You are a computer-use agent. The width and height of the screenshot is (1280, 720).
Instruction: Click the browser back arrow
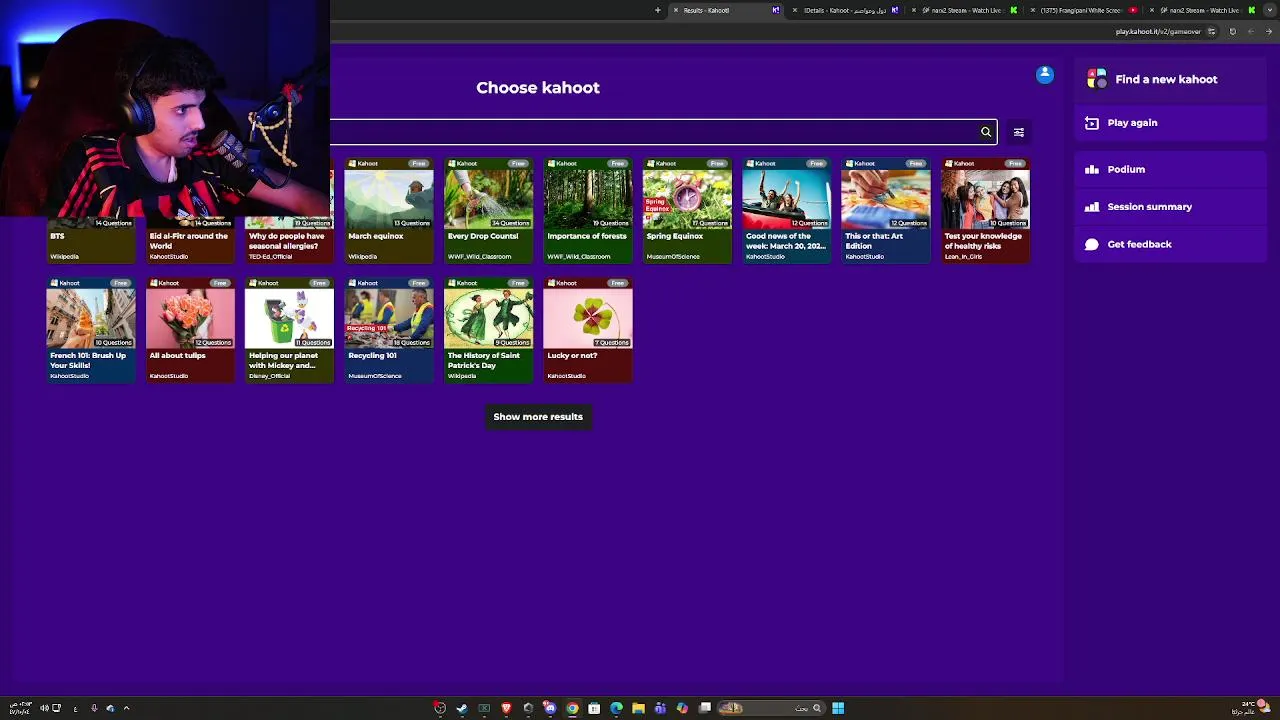1269,32
